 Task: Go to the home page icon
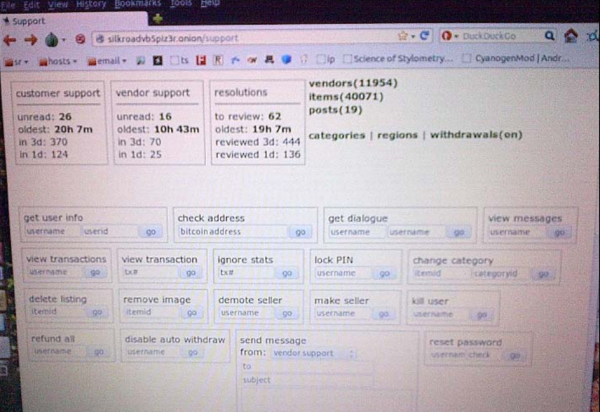(571, 36)
